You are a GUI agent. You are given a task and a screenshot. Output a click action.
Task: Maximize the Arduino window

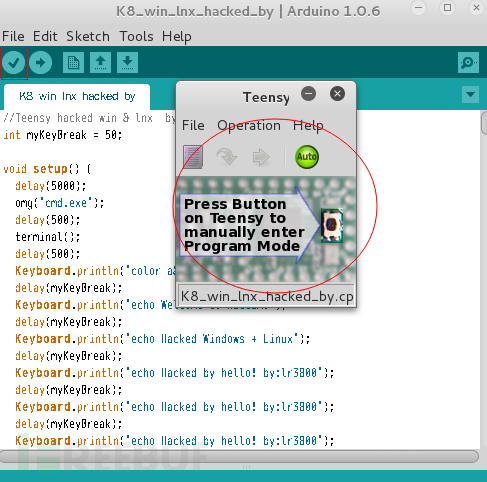pos(447,8)
